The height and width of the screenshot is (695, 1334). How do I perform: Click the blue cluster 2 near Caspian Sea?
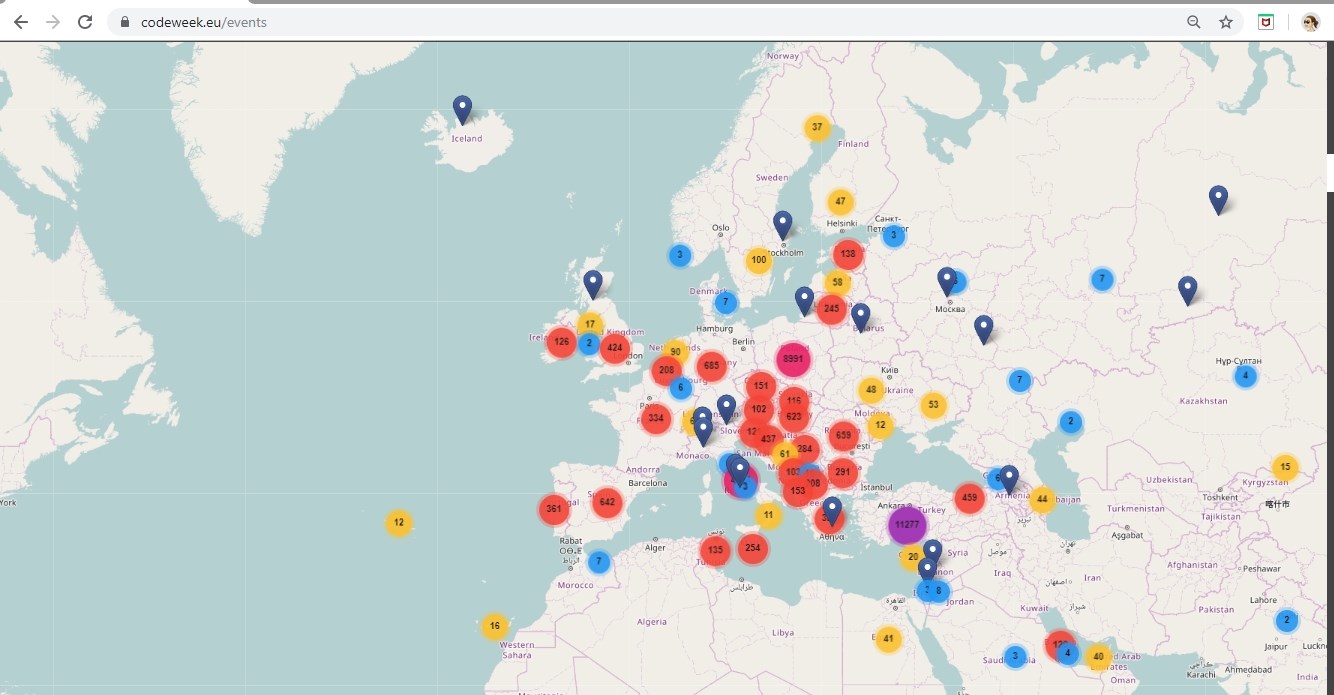1070,422
